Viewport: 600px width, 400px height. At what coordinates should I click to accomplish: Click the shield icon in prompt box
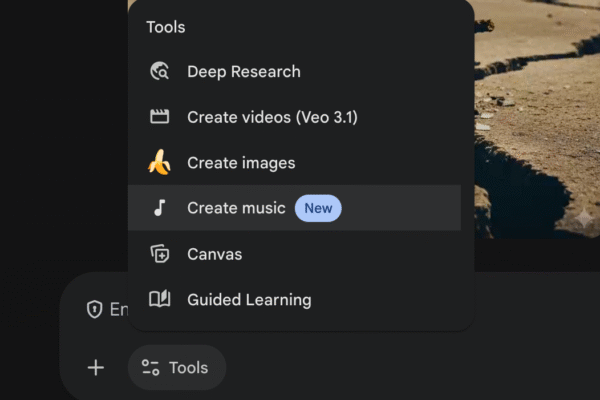tap(95, 309)
